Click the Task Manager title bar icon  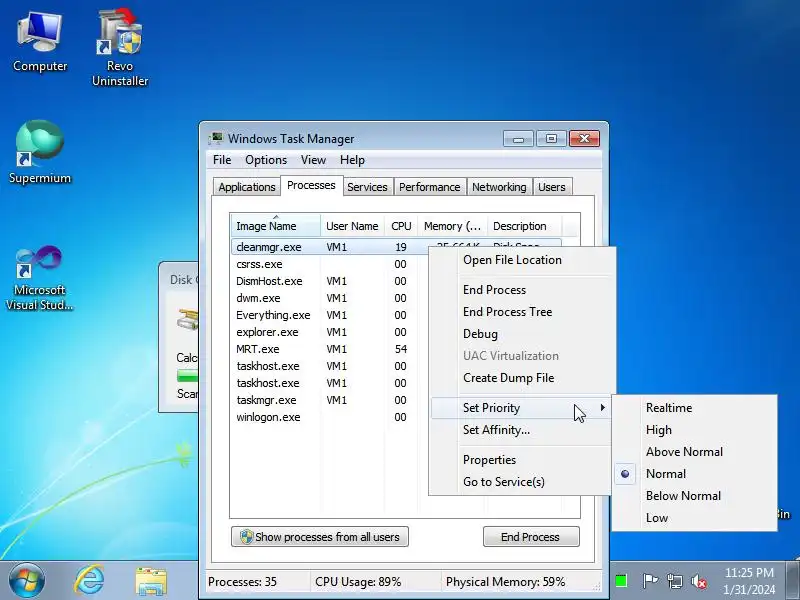click(x=216, y=138)
